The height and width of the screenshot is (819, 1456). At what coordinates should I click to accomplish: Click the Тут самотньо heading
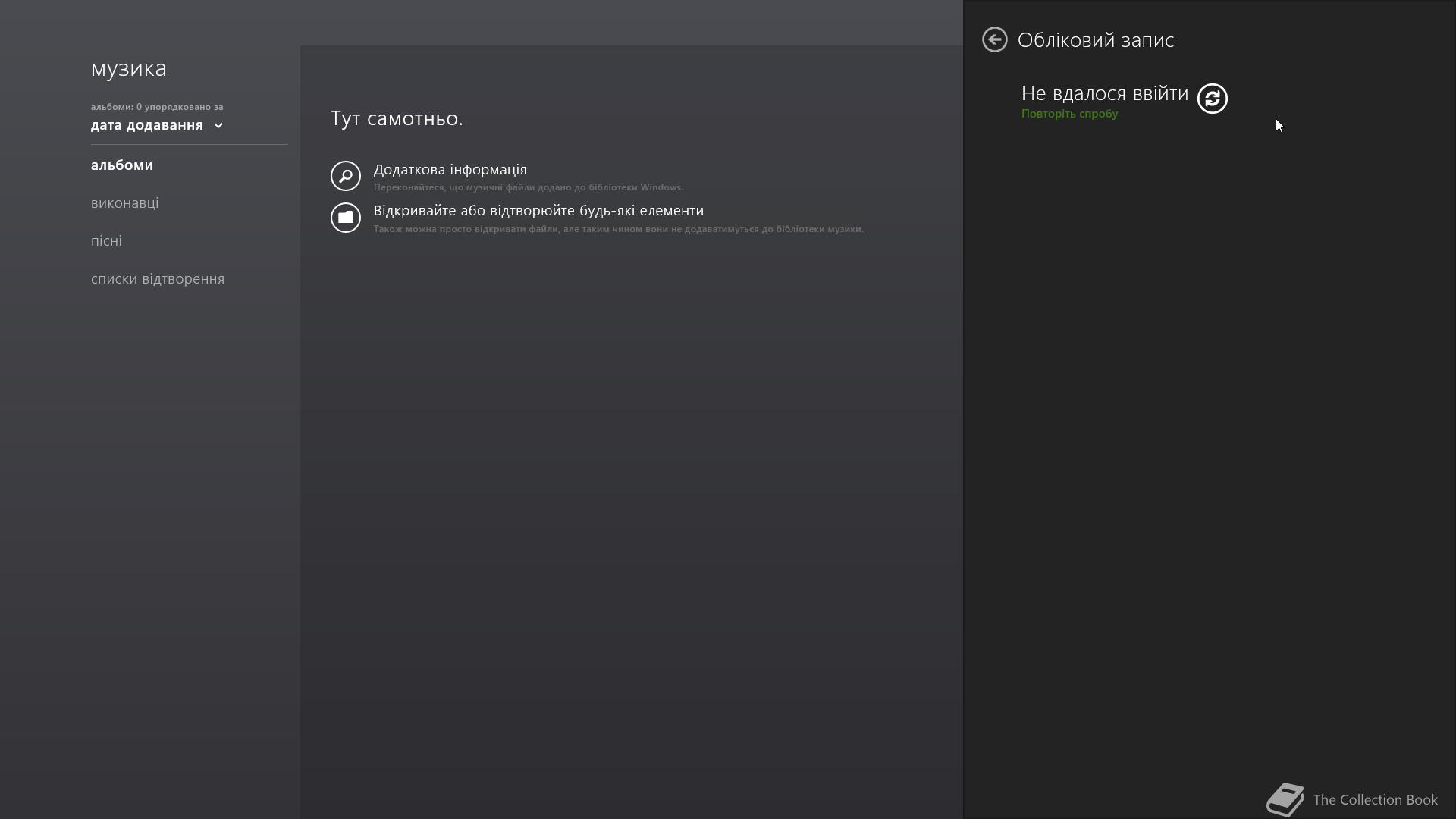(x=397, y=118)
